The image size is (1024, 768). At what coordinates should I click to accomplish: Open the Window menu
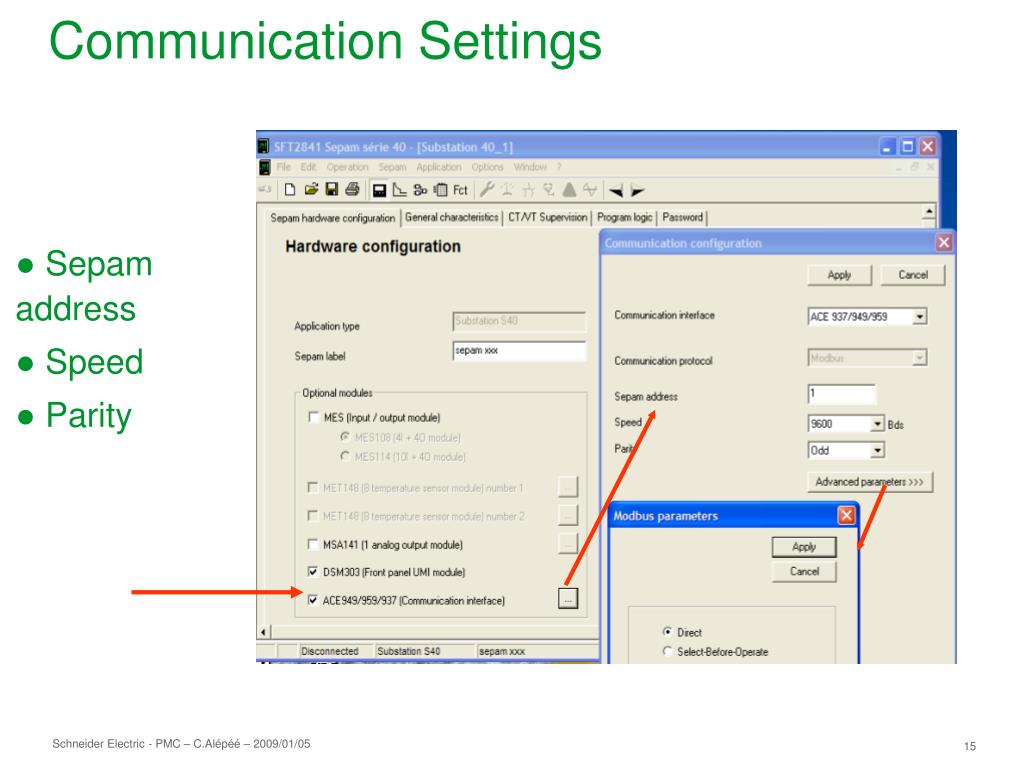click(530, 167)
